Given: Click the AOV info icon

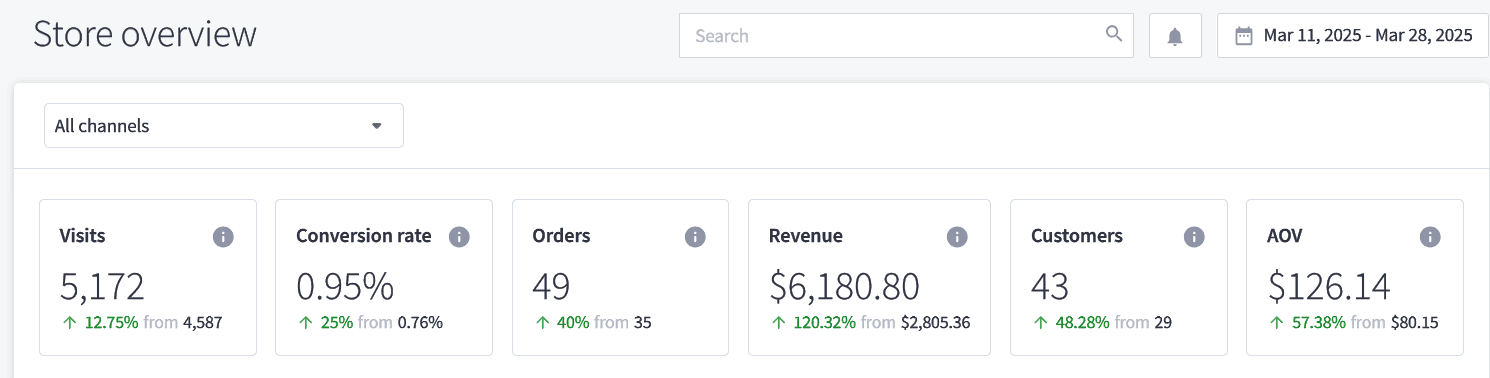Looking at the screenshot, I should click(x=1430, y=237).
